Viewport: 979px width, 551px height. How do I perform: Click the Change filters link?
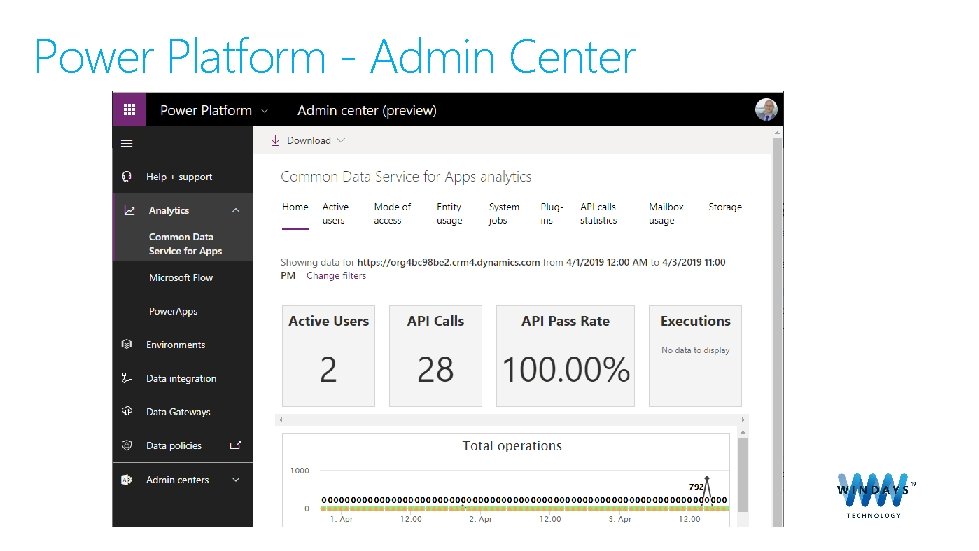click(x=336, y=276)
